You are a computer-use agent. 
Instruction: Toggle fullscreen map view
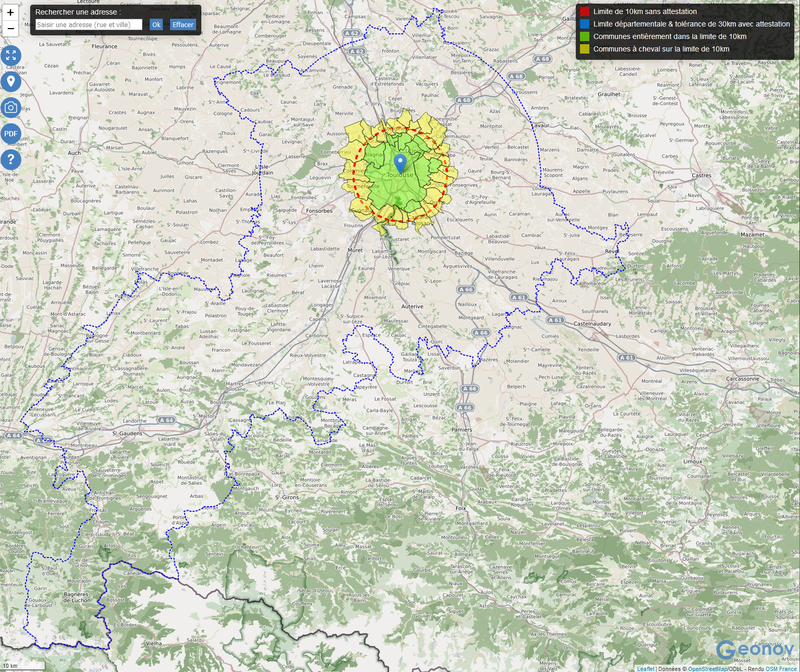point(11,56)
